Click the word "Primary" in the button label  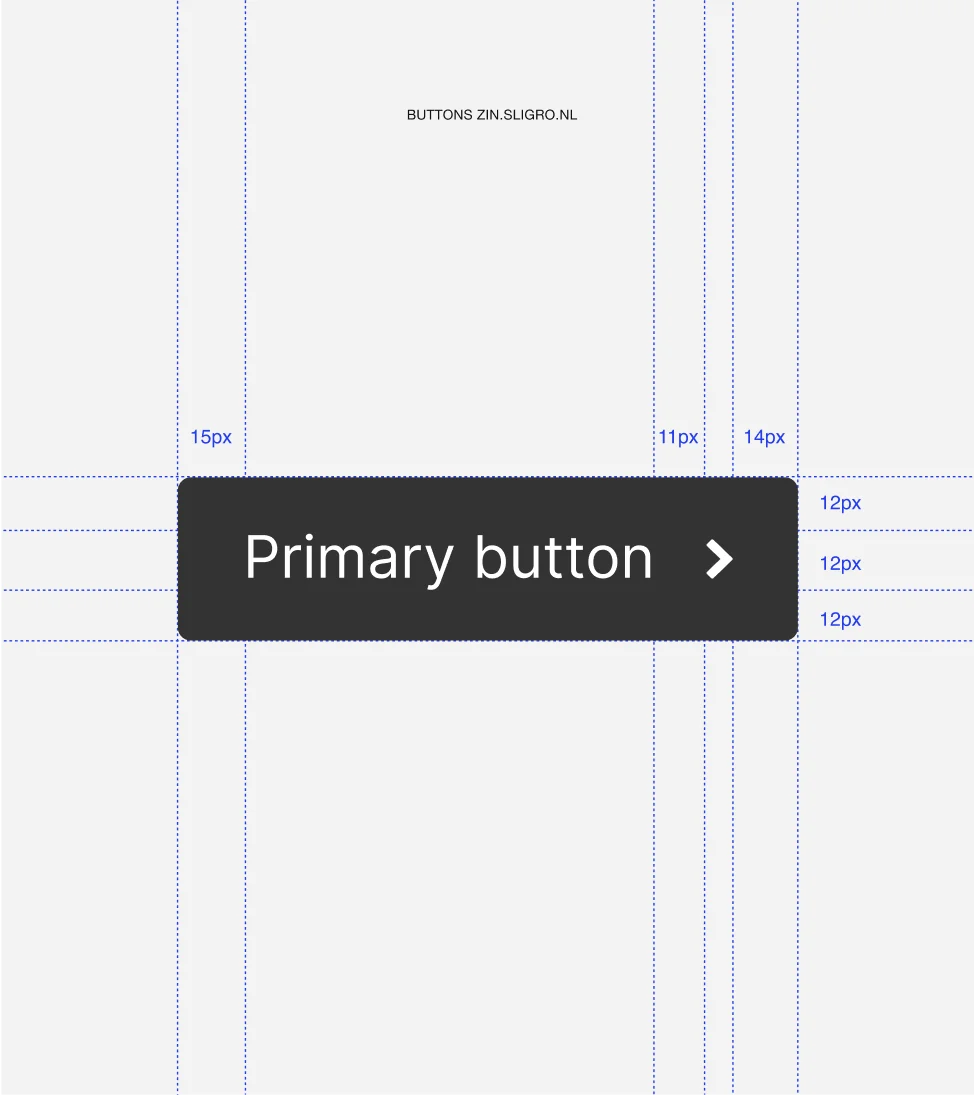(x=349, y=559)
